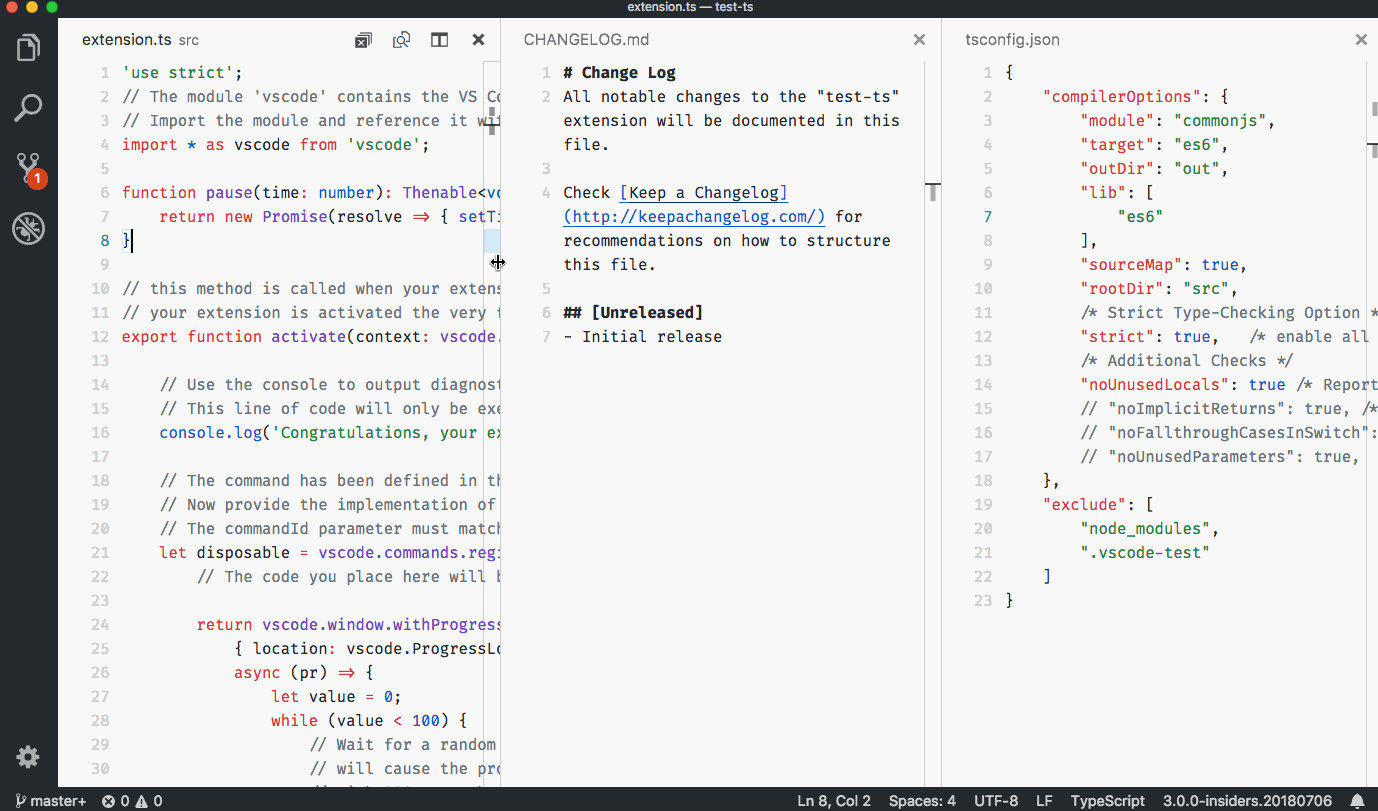Click the master+ branch indicator
The width and height of the screenshot is (1378, 811).
tap(49, 800)
